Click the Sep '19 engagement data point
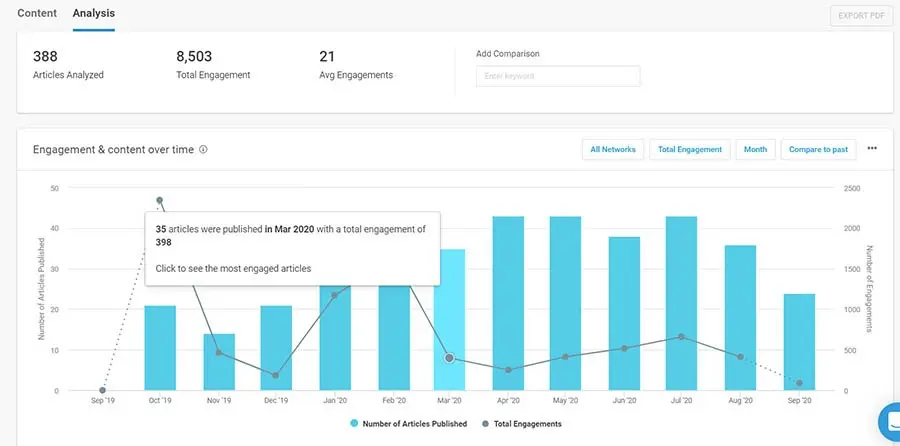900x446 pixels. 102,390
